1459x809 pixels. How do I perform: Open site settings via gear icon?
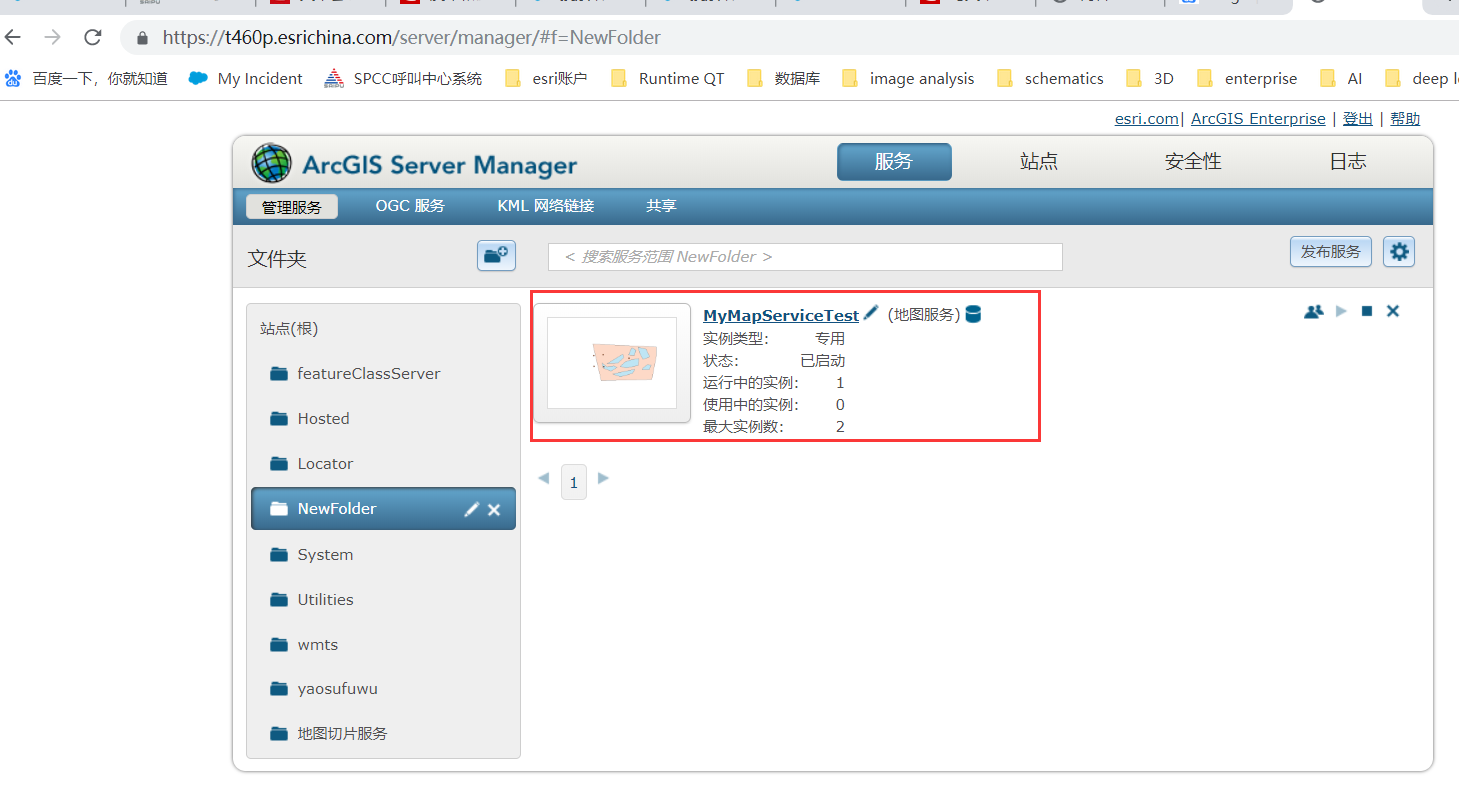[x=1398, y=251]
